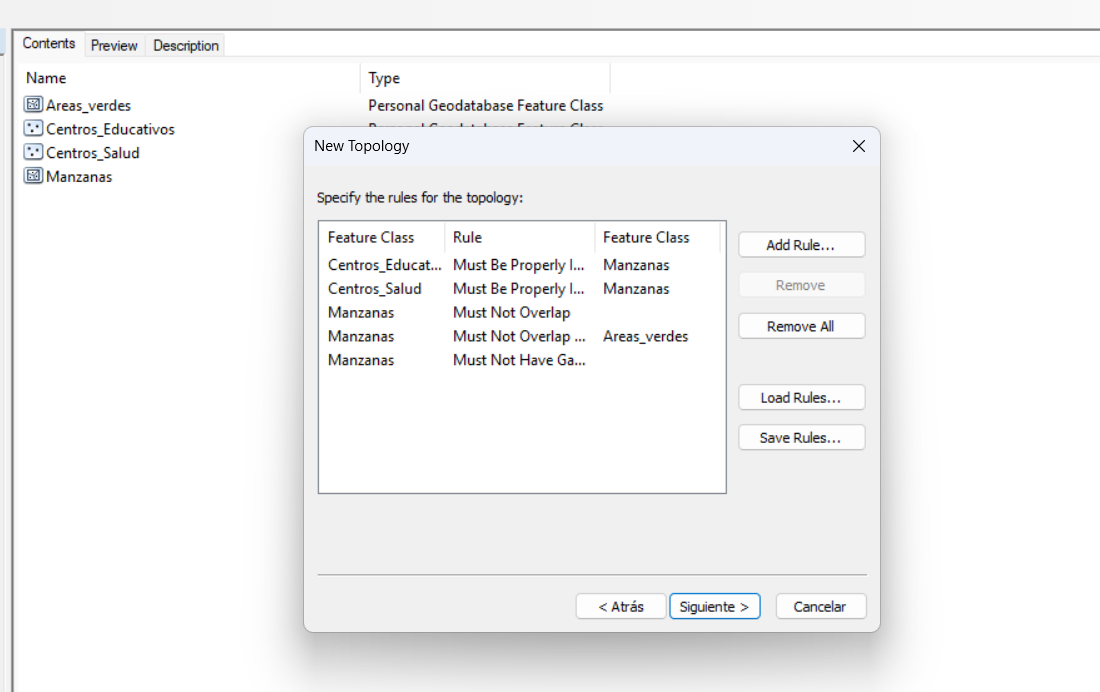Go to next step with Siguiente
The width and height of the screenshot is (1100, 692).
[x=714, y=607]
